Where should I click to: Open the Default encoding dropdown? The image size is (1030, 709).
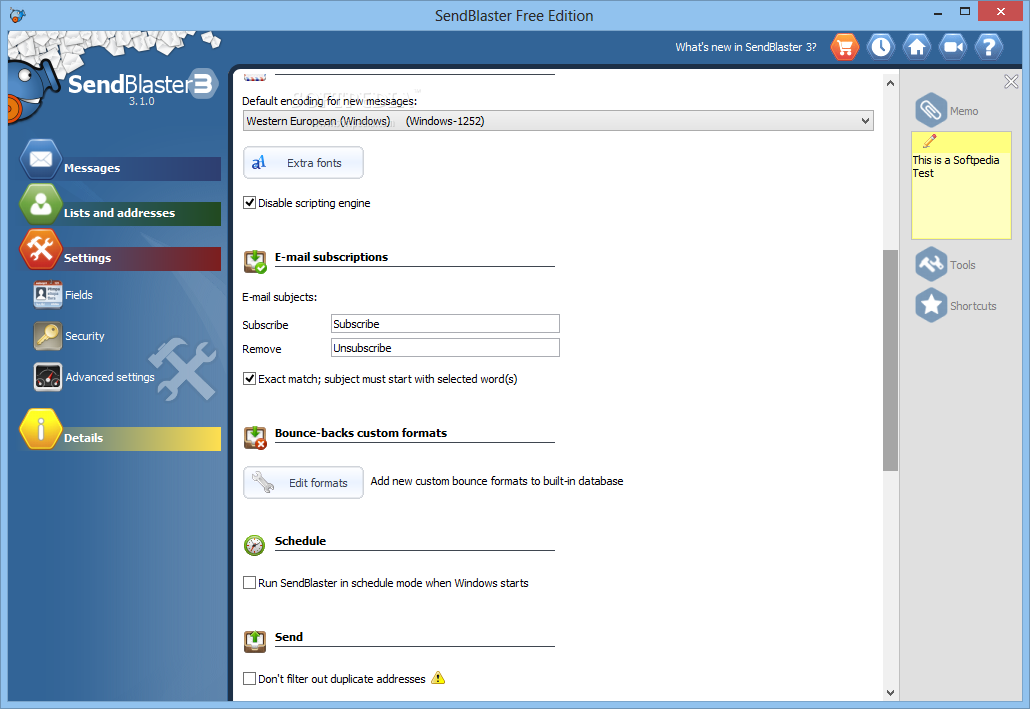(558, 121)
